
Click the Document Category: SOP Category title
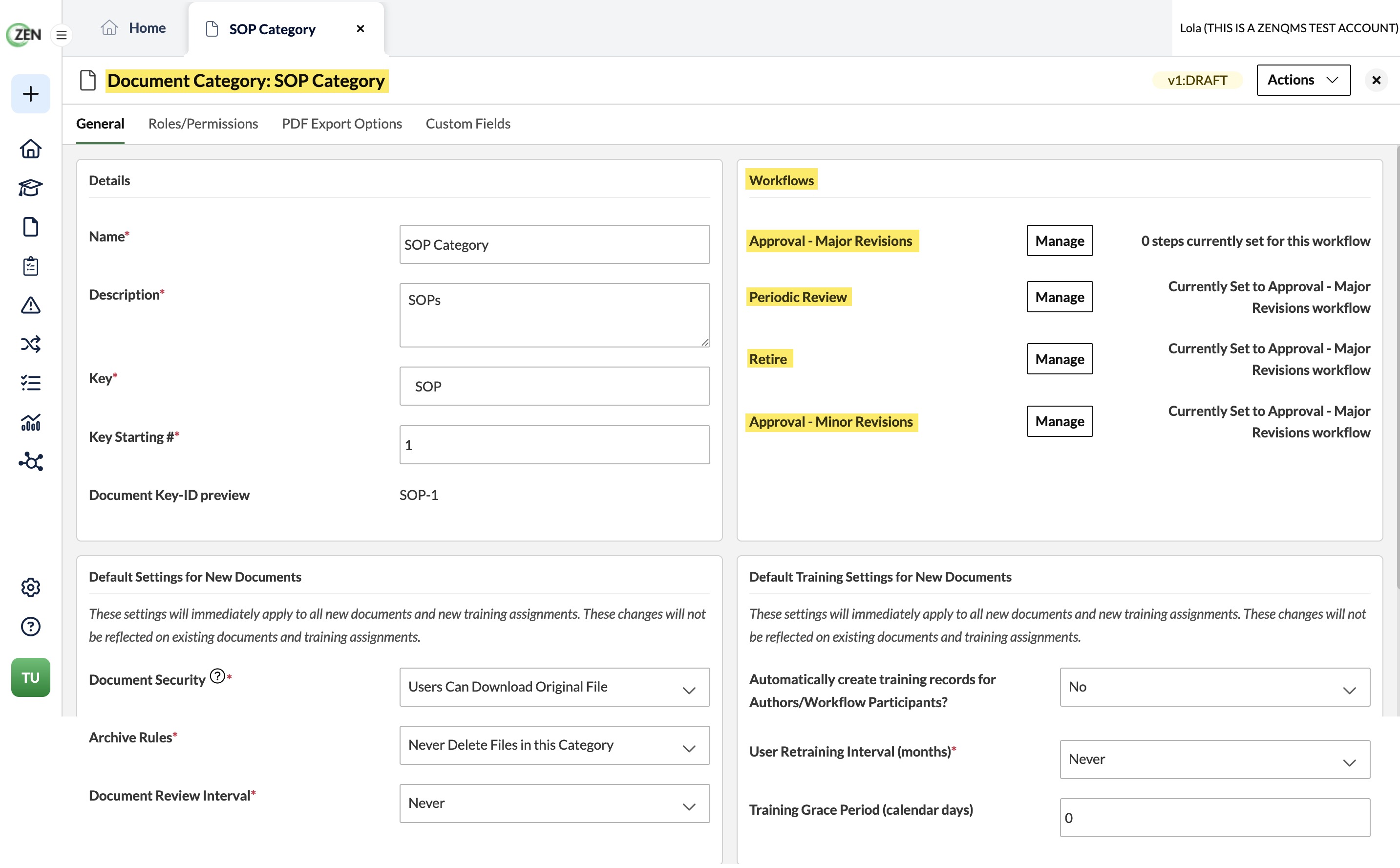[246, 80]
